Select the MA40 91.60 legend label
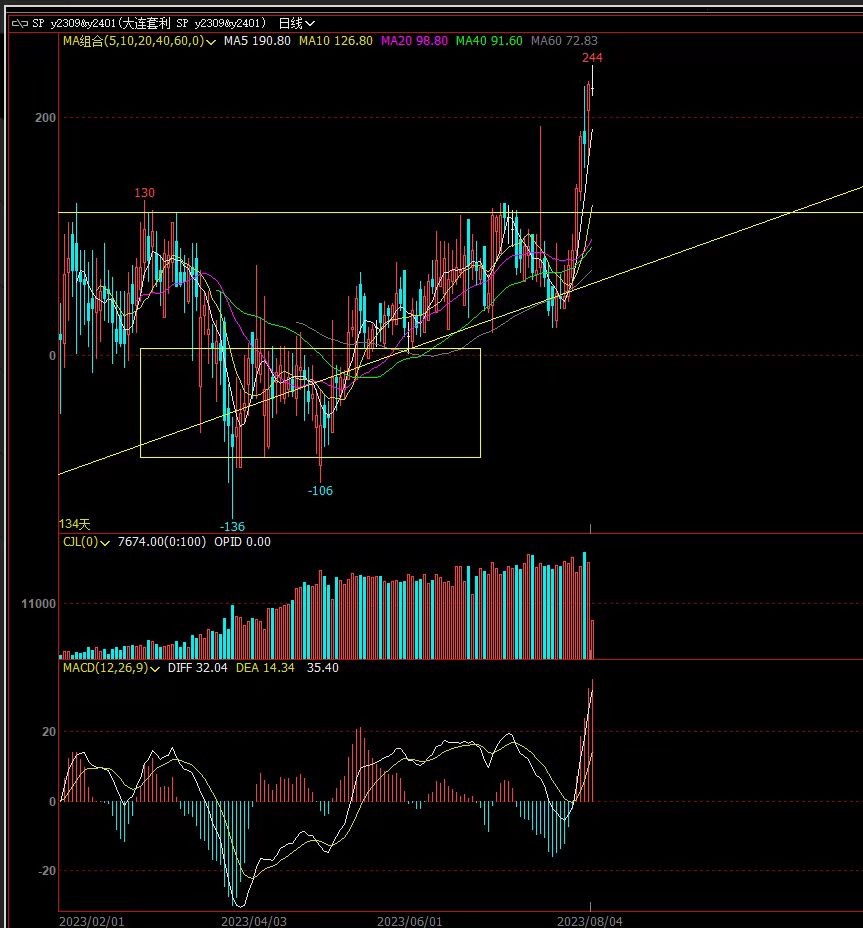This screenshot has height=928, width=863. click(x=488, y=41)
